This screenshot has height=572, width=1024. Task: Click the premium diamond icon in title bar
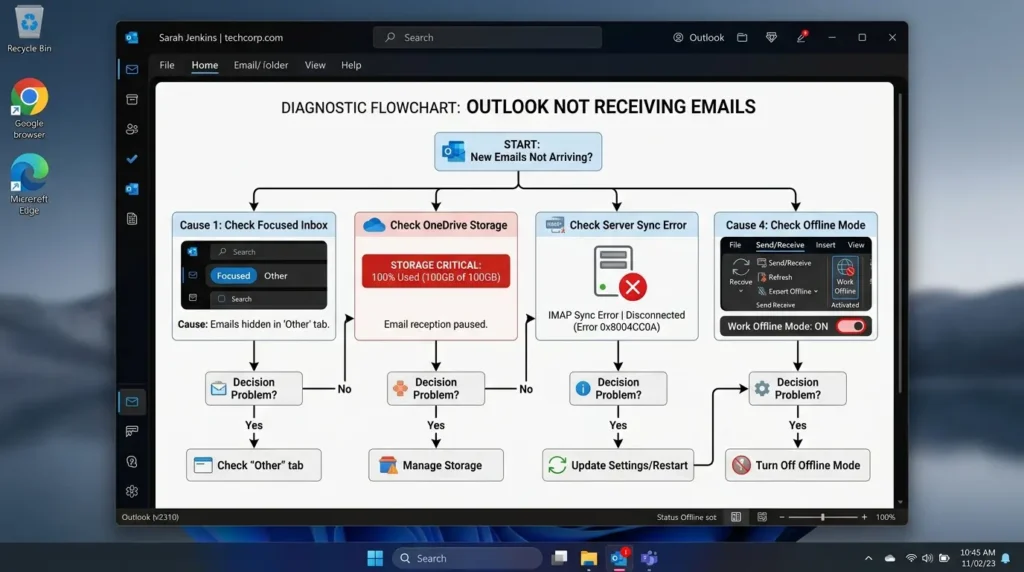pos(771,38)
